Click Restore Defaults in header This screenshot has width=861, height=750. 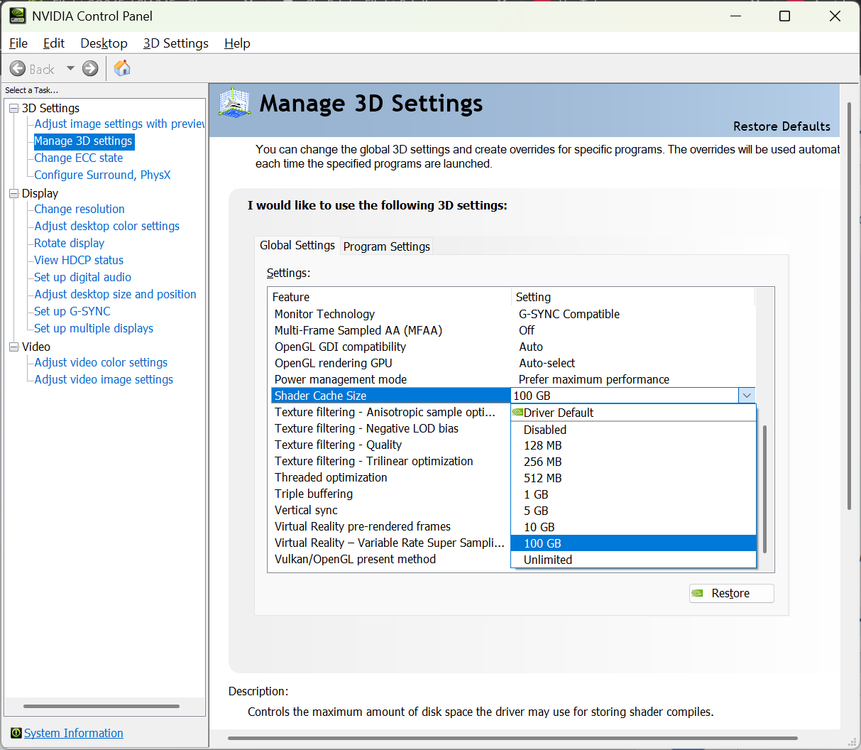(781, 126)
